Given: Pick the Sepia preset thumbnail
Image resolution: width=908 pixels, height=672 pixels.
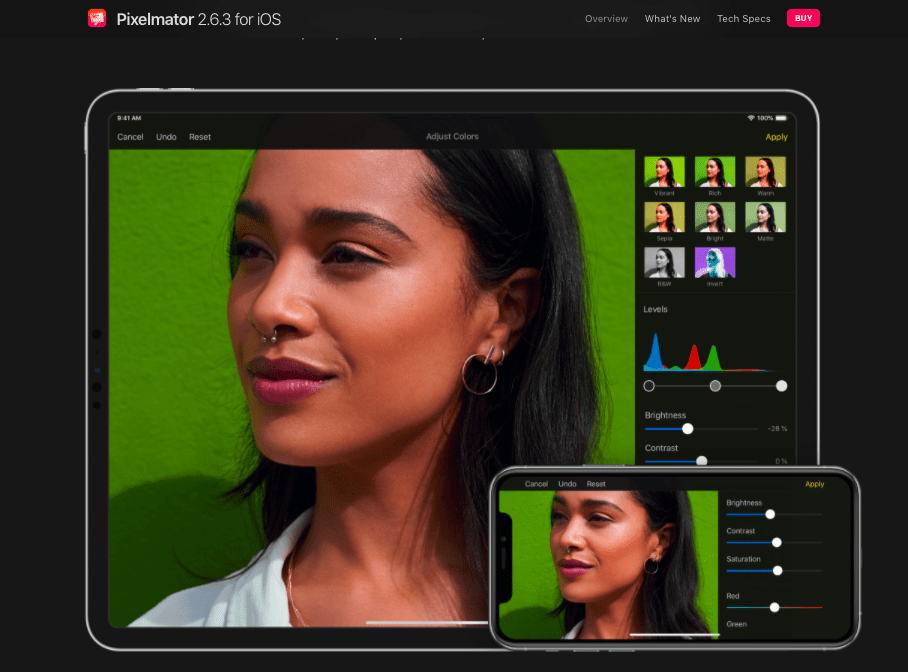Looking at the screenshot, I should tap(664, 217).
